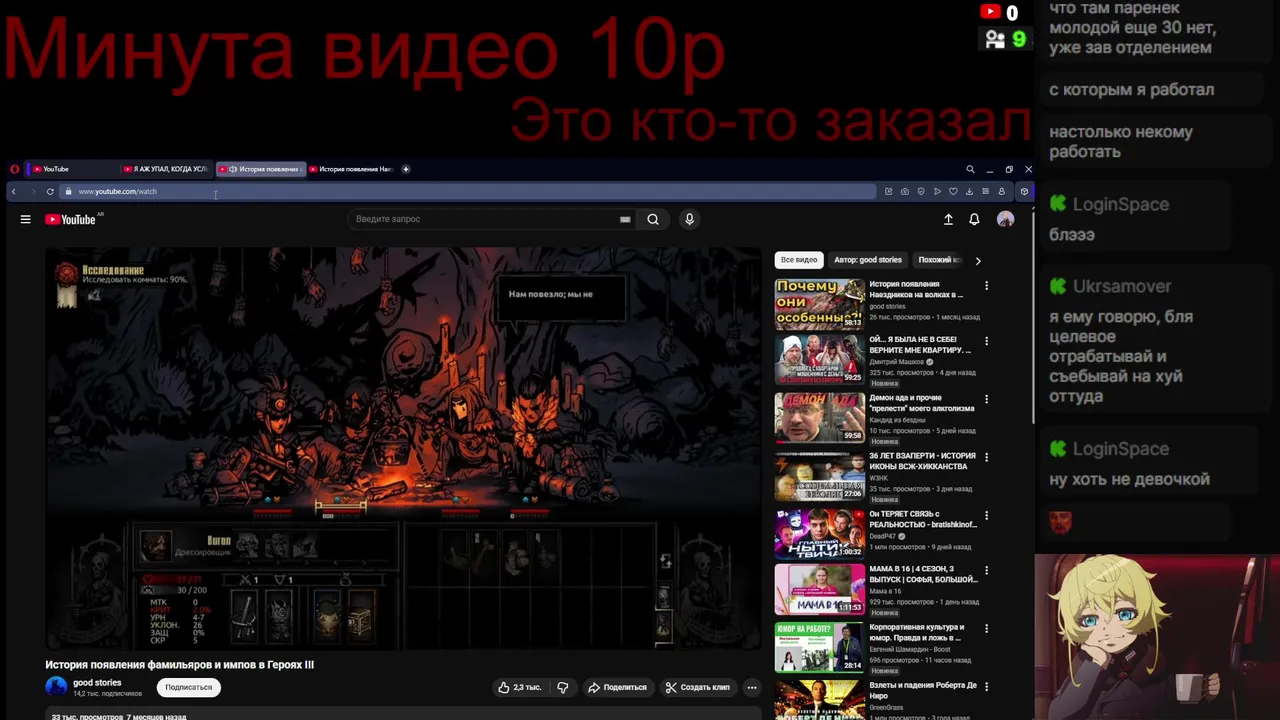Open options for 'Демон ада' video
Viewport: 1280px width, 720px height.
click(x=986, y=399)
